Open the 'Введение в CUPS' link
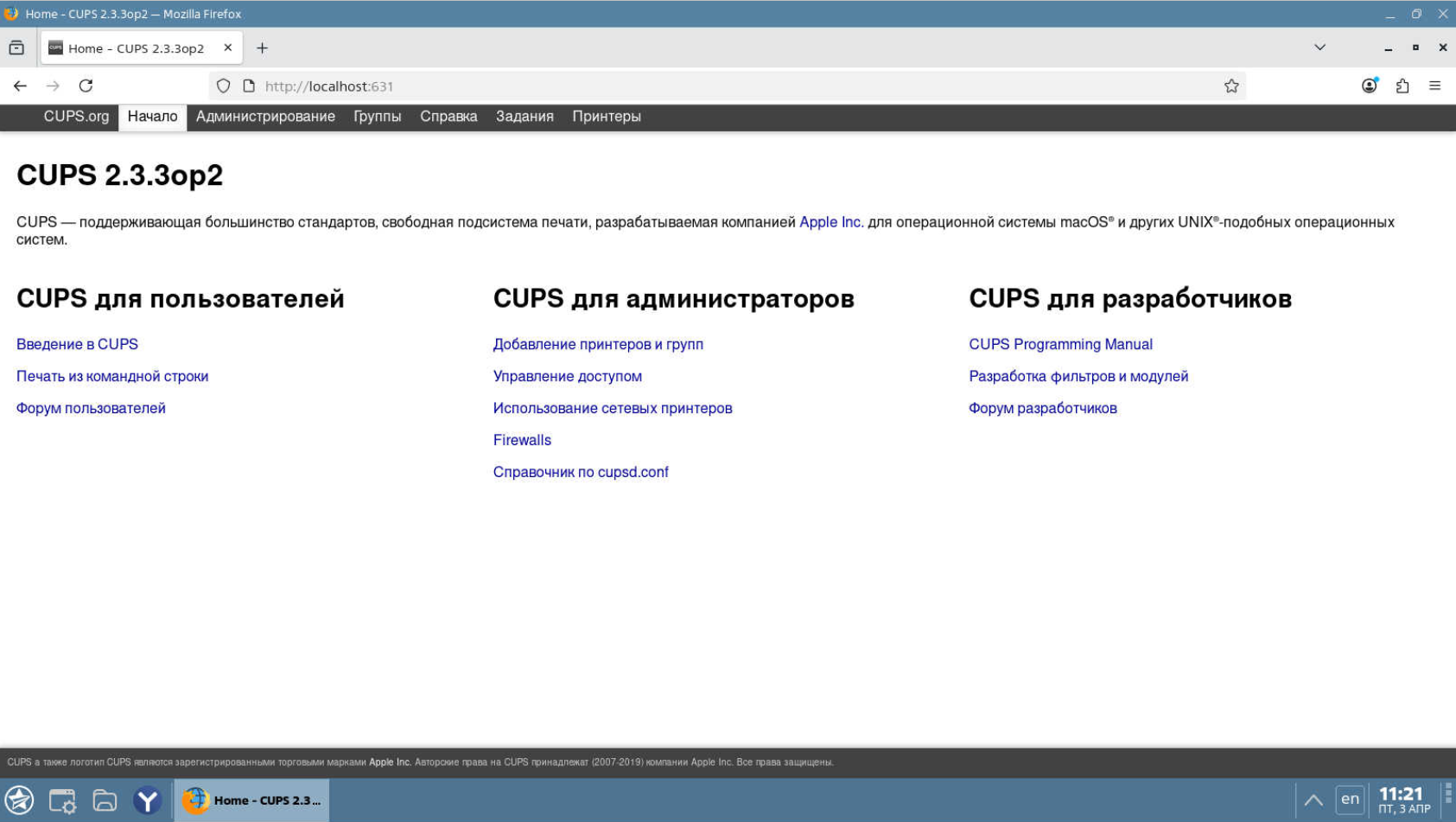The image size is (1456, 822). pos(77,344)
